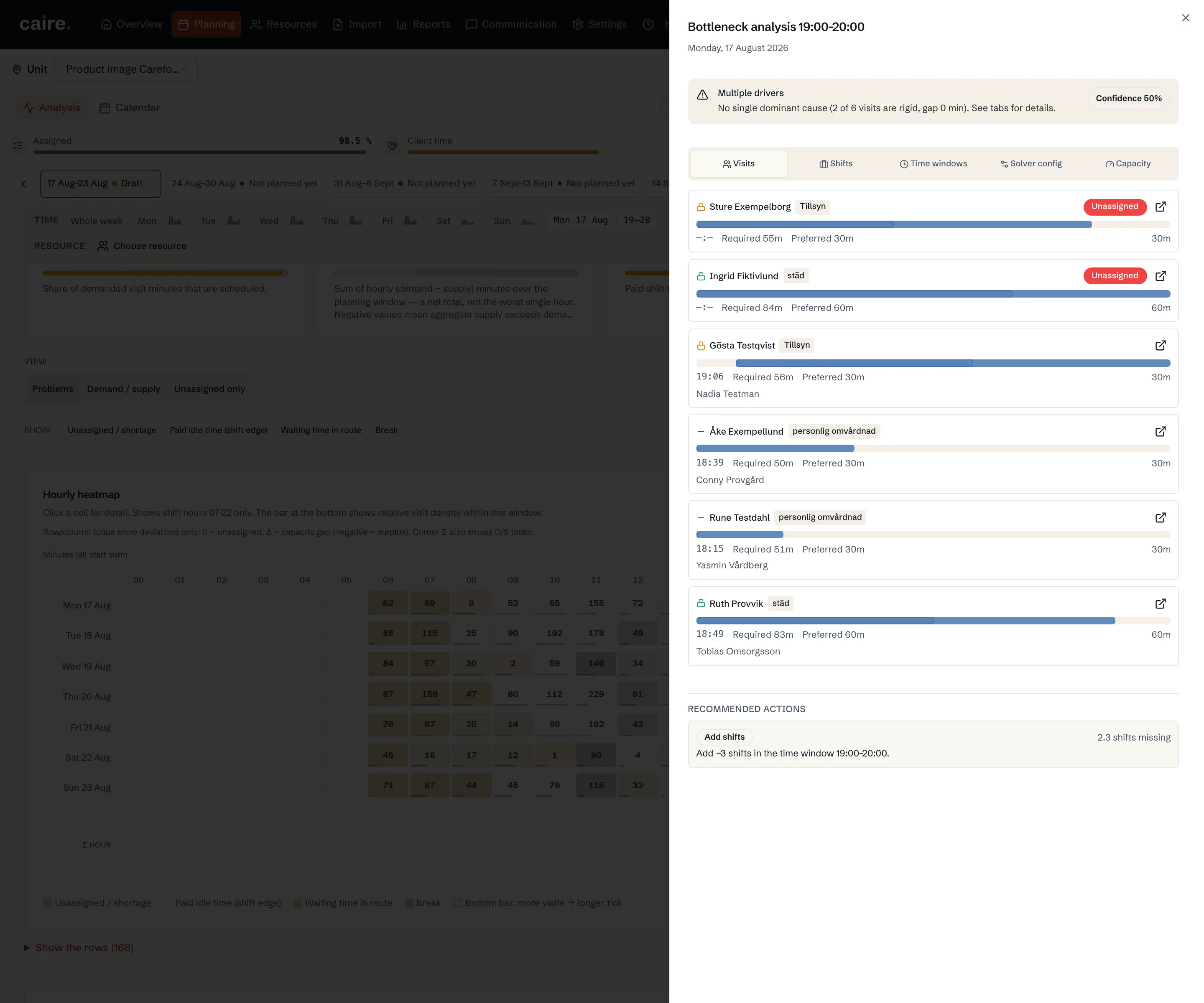
Task: Toggle the Unassigned / shortage show filter
Action: pos(112,430)
